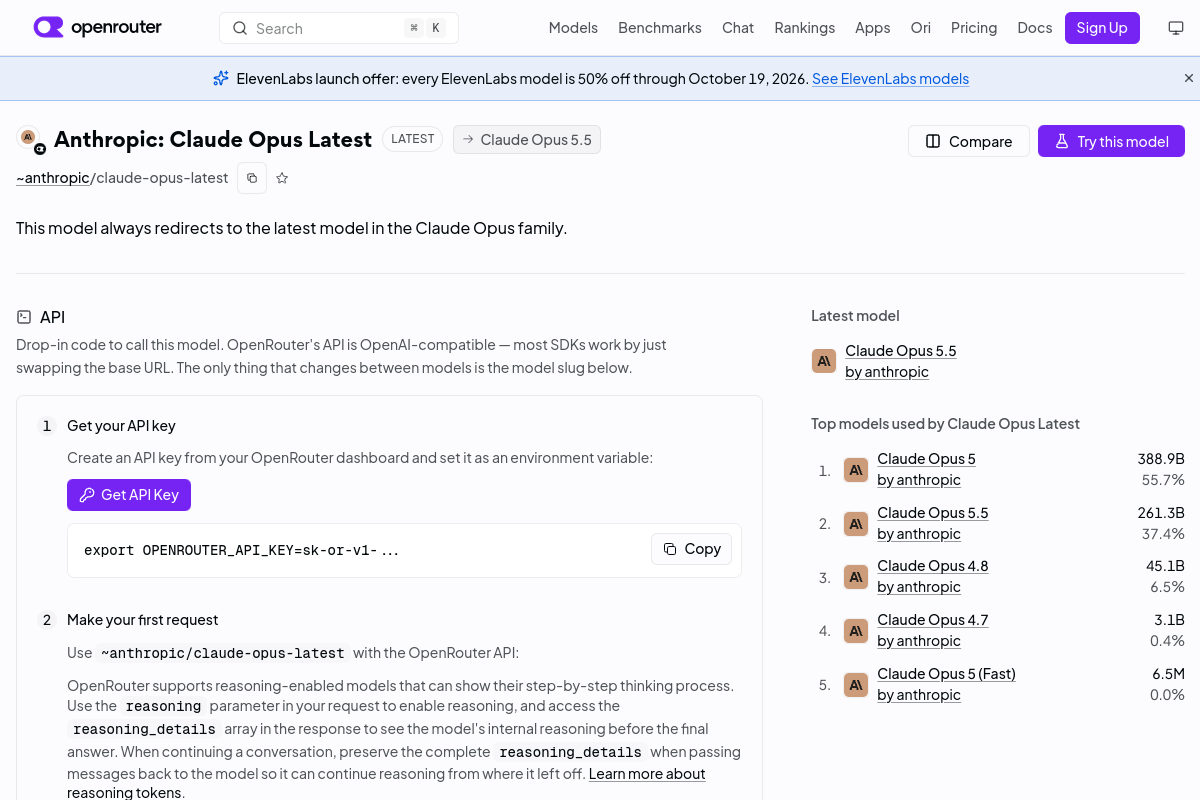Open the Apps nav item
1200x800 pixels.
873,28
